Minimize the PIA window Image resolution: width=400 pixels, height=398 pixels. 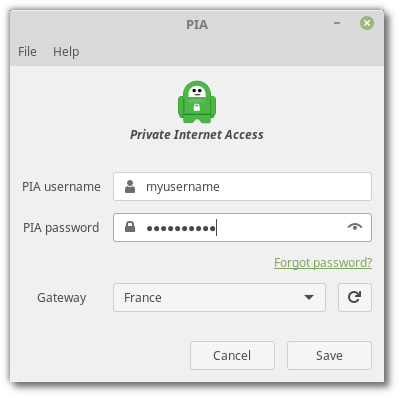337,23
